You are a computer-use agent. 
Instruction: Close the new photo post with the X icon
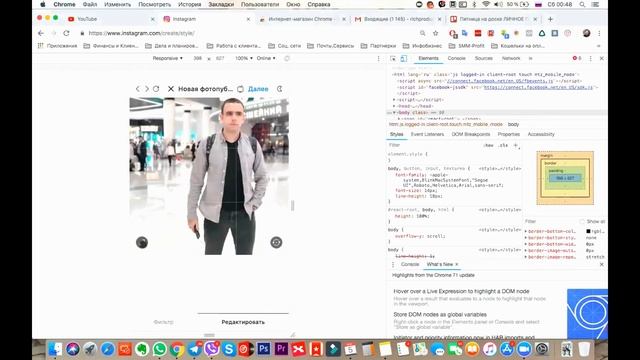pyautogui.click(x=171, y=89)
